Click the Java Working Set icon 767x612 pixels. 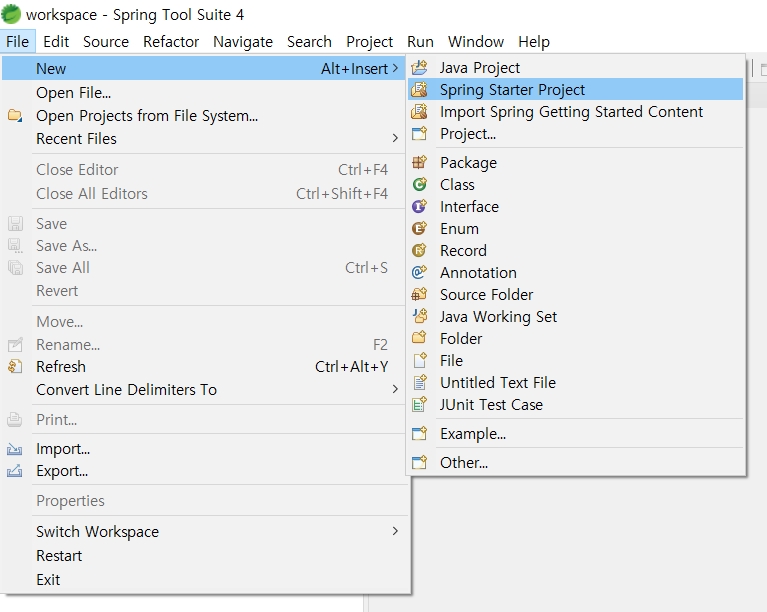(x=419, y=317)
